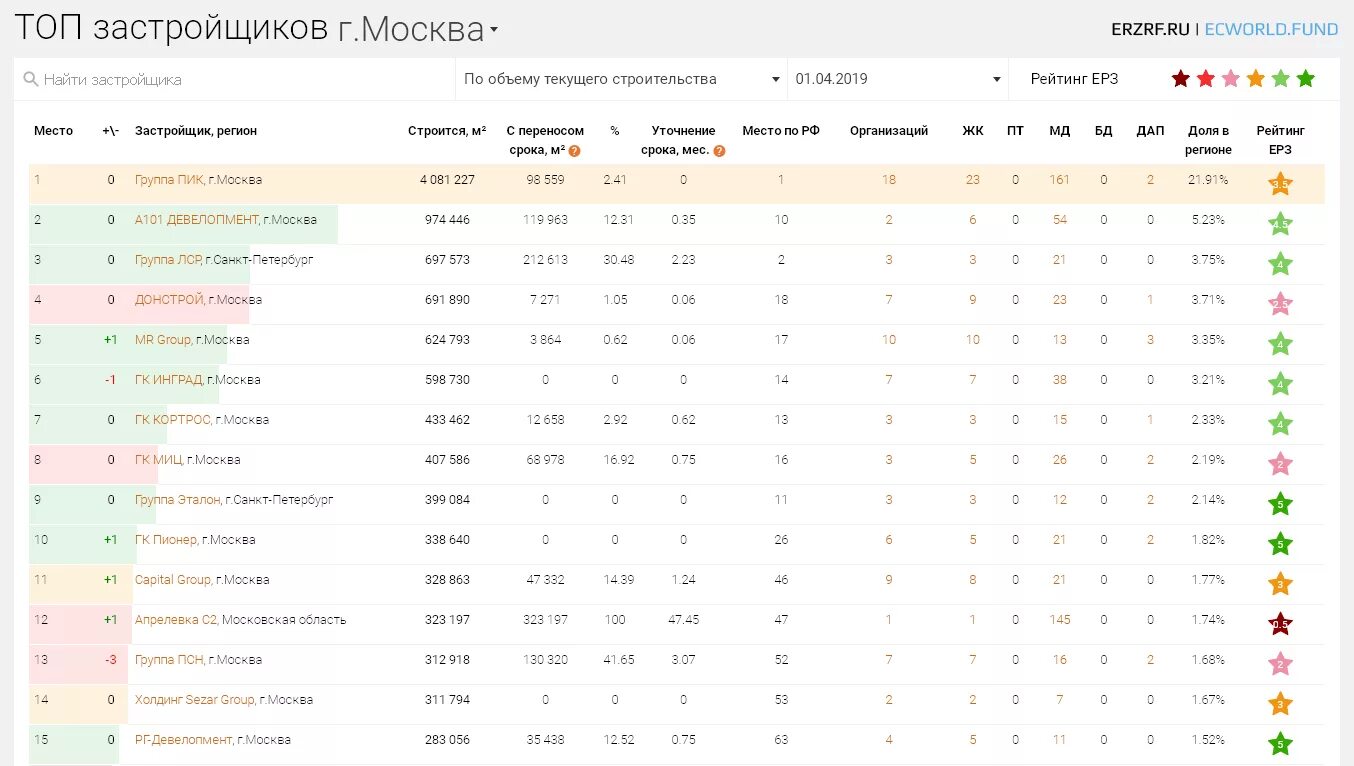Image resolution: width=1354 pixels, height=766 pixels.
Task: Focus the Найти застройщика search field
Action: [235, 79]
